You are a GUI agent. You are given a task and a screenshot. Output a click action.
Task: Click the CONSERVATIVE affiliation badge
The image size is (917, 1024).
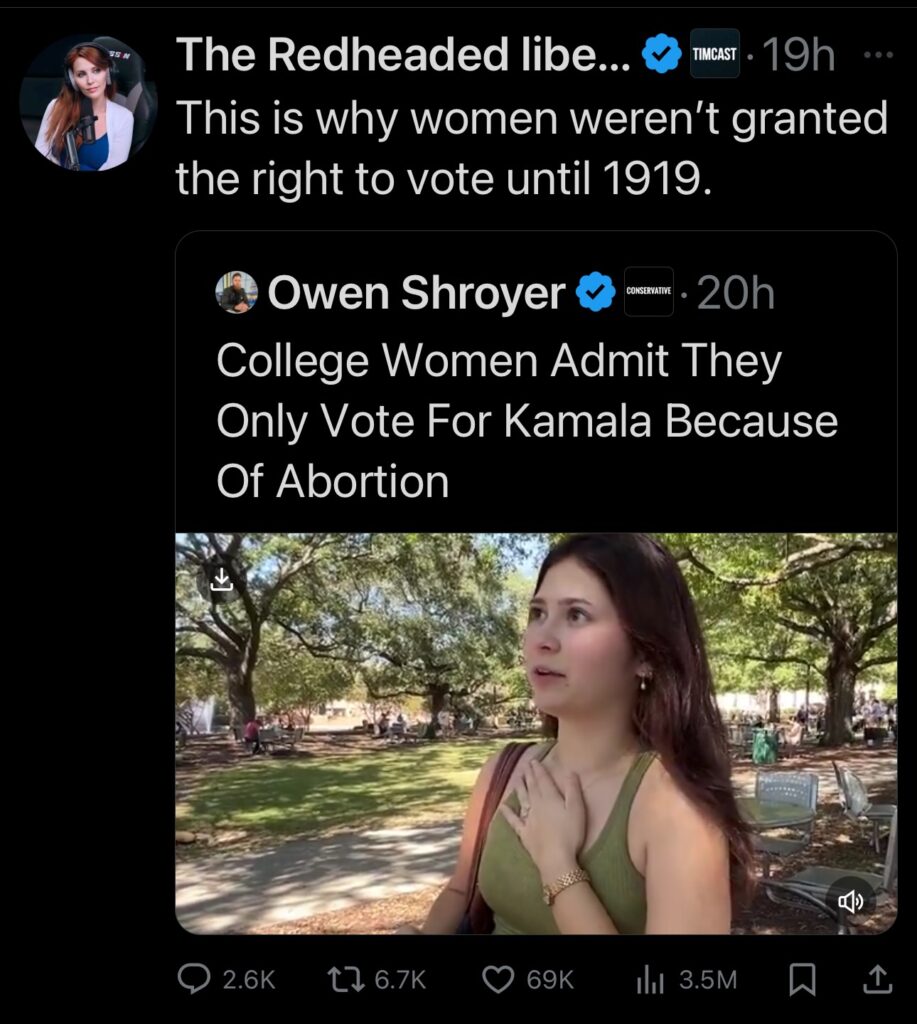pyautogui.click(x=648, y=291)
